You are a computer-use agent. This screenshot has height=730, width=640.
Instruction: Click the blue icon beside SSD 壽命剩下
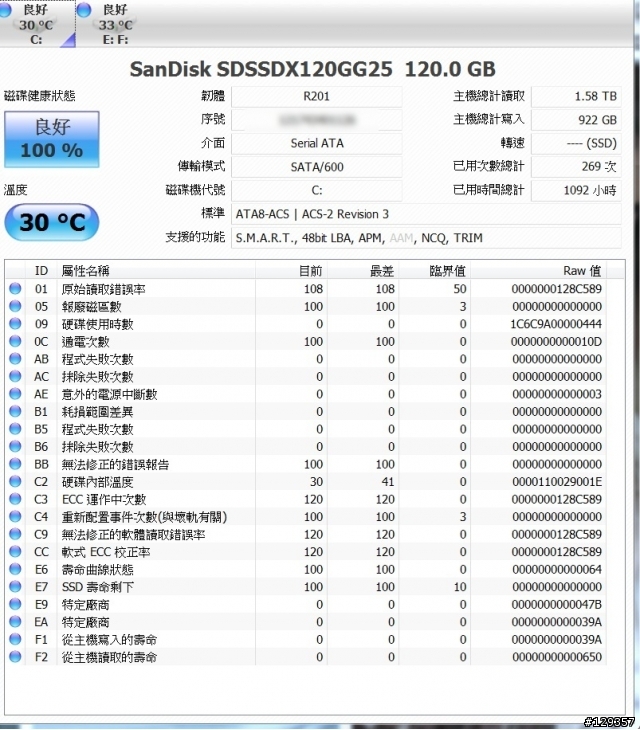tap(15, 587)
